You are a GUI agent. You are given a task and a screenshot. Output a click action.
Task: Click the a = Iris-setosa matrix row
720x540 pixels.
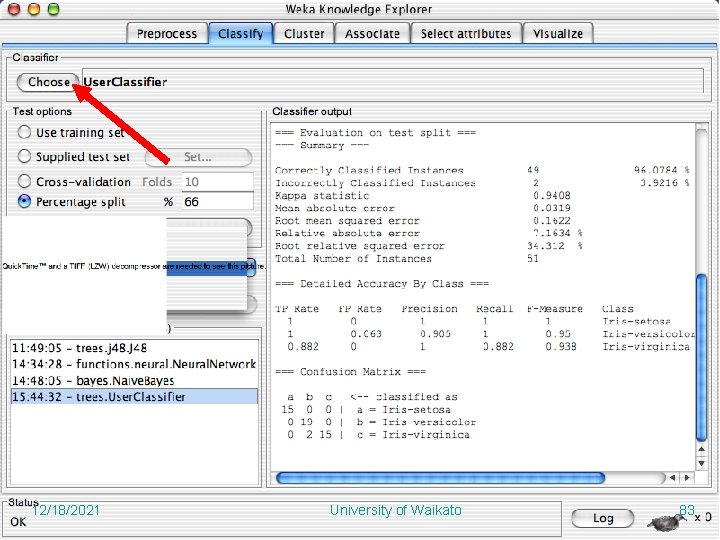(x=366, y=410)
